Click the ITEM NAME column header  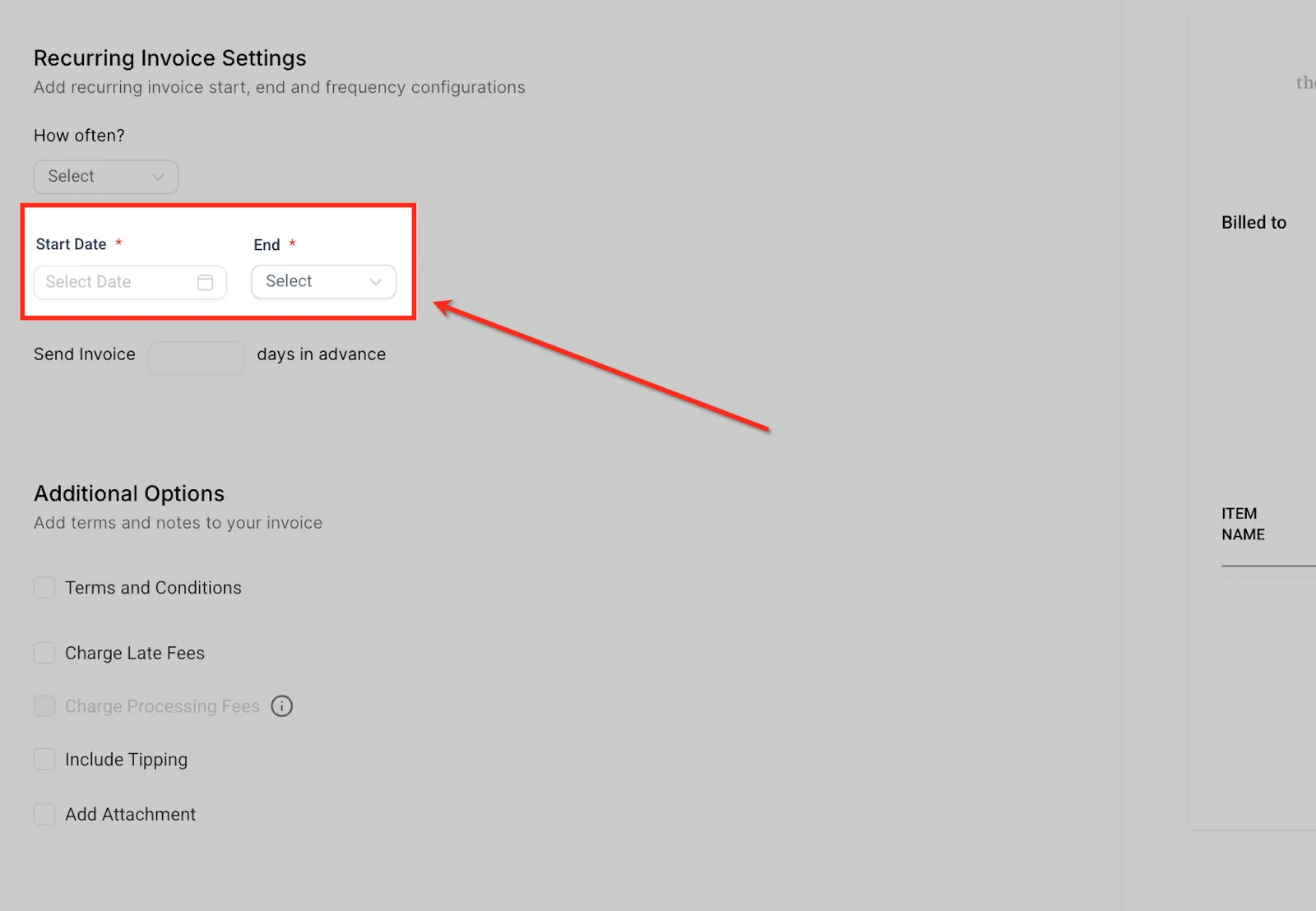pyautogui.click(x=1243, y=524)
